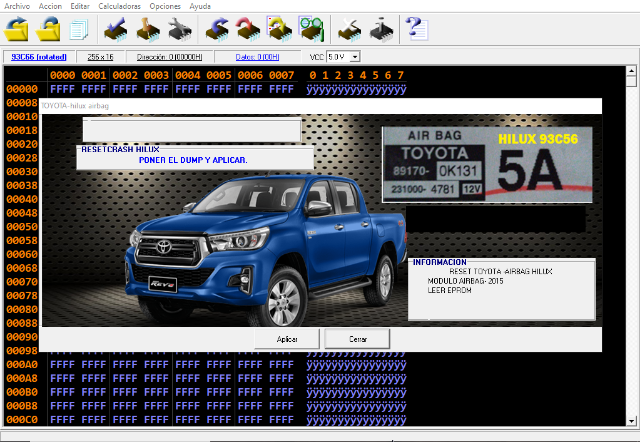Click the Dirección address label

coord(169,57)
